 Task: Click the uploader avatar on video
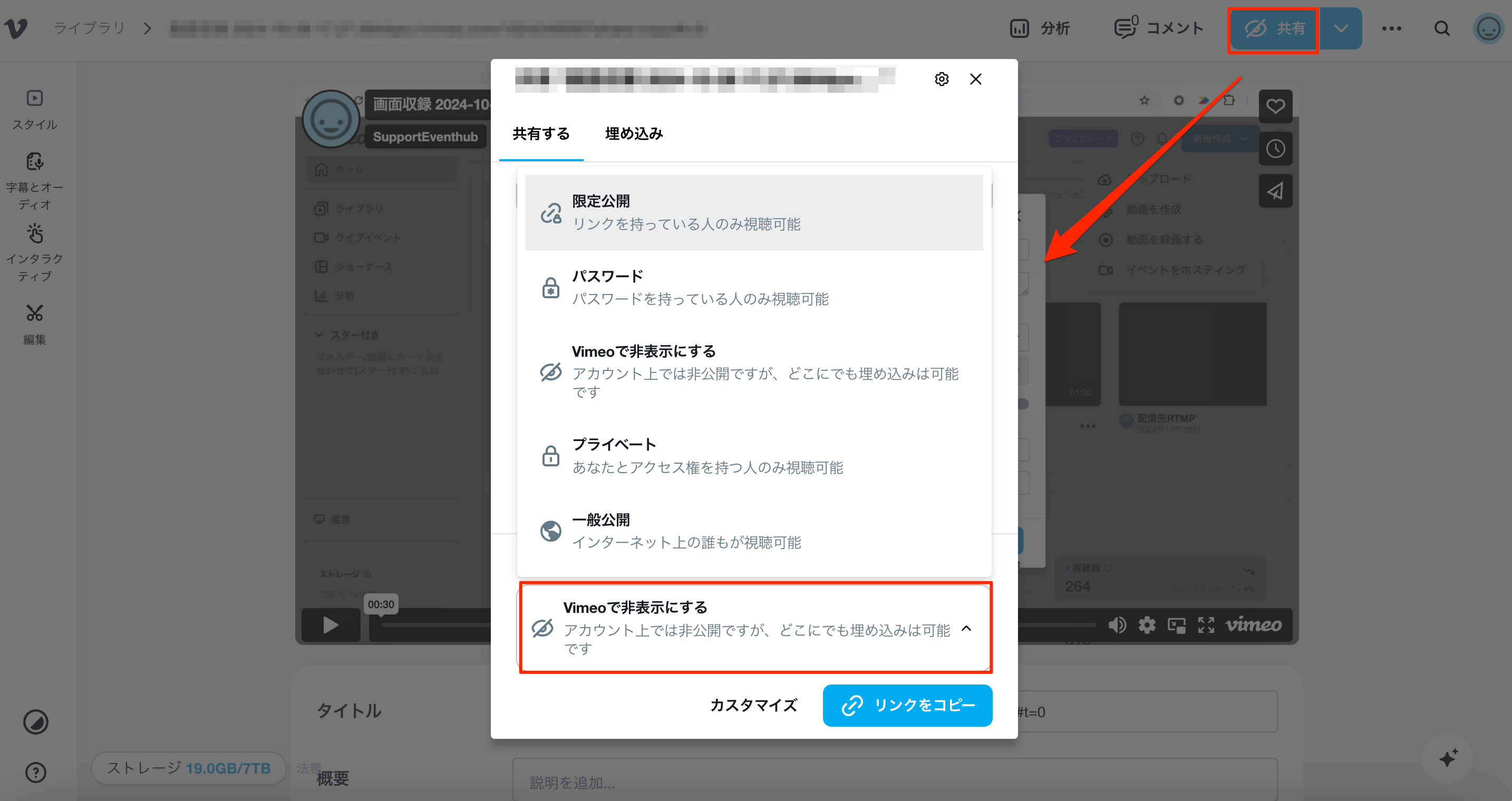[331, 119]
